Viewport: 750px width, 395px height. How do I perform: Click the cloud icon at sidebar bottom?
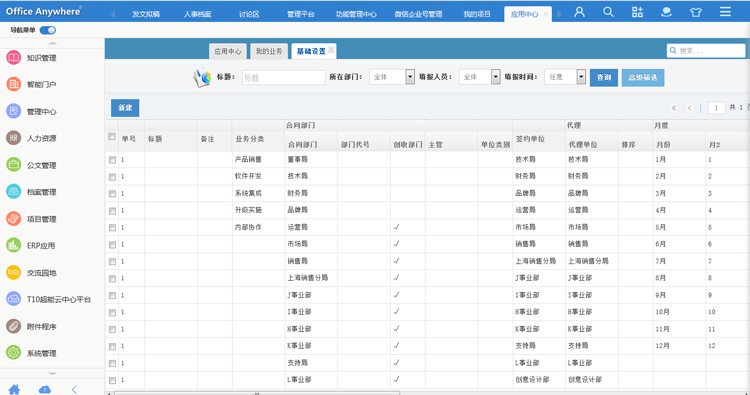[44, 390]
